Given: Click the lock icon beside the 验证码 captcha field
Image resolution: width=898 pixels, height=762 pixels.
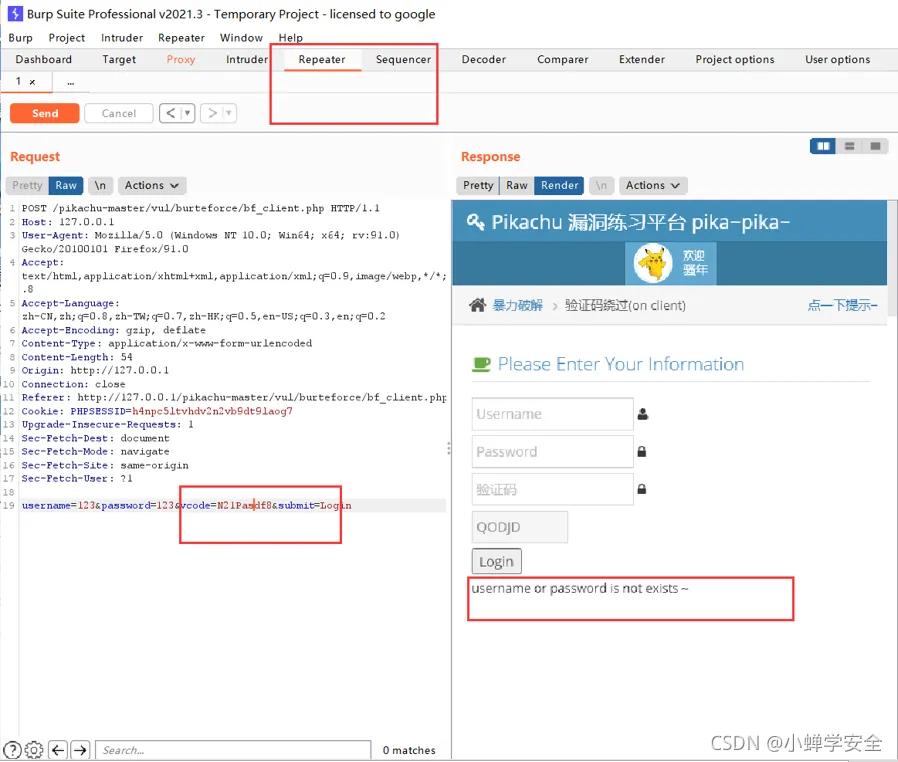Looking at the screenshot, I should tap(642, 489).
